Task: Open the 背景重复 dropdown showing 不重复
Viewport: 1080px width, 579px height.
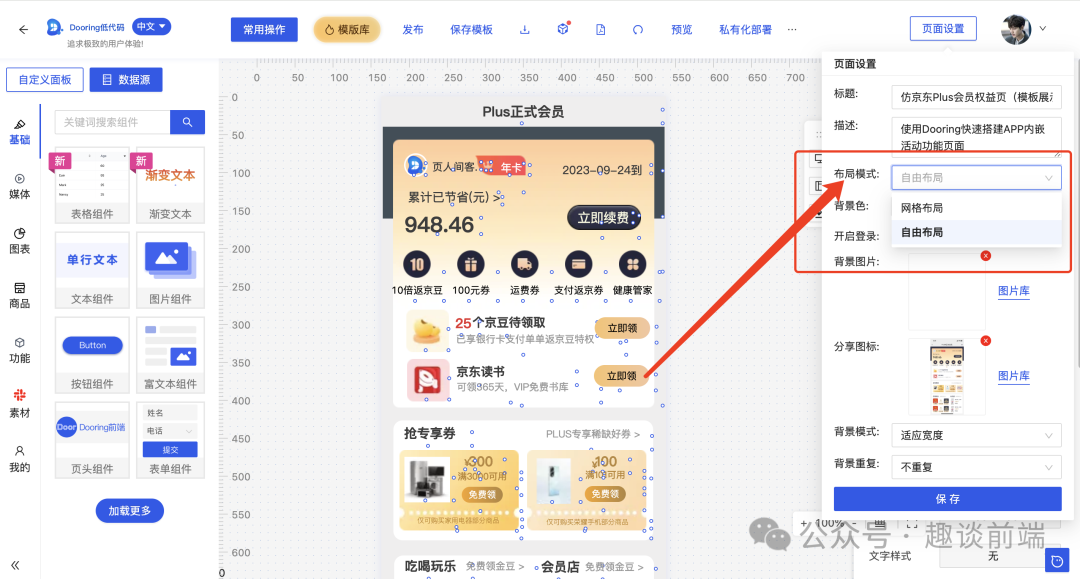Action: tap(975, 467)
